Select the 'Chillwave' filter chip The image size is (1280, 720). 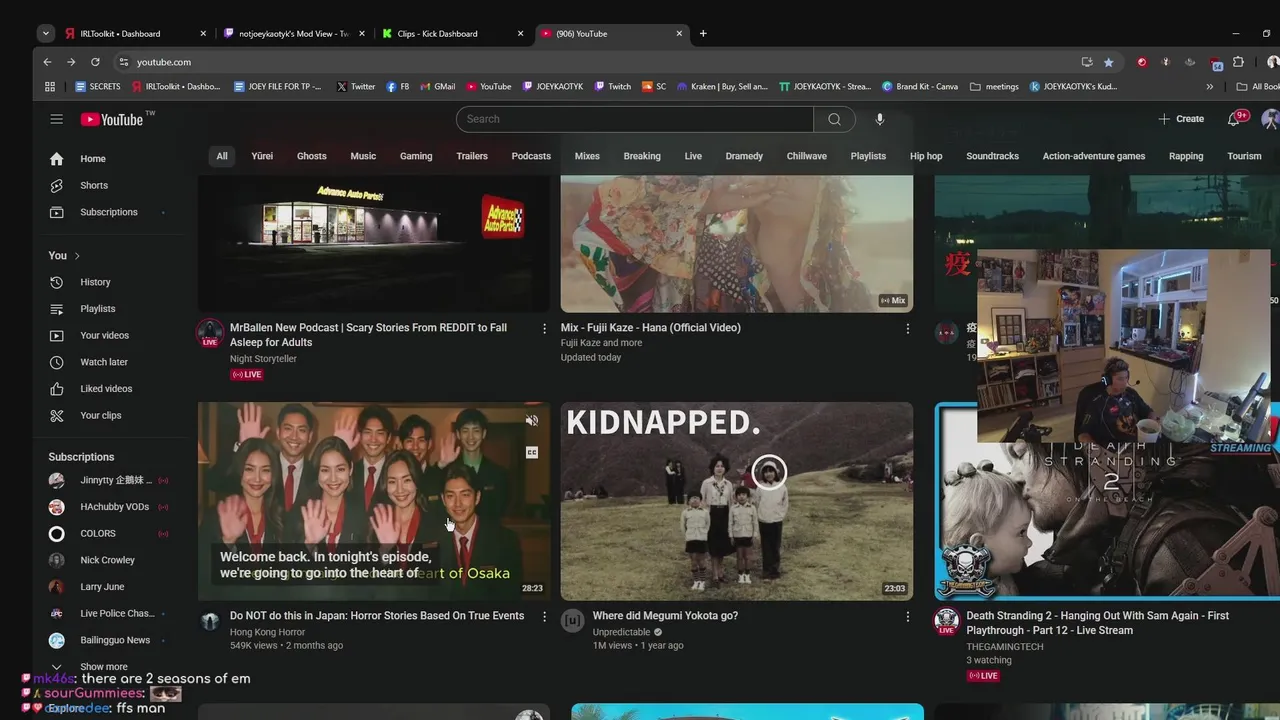[807, 156]
